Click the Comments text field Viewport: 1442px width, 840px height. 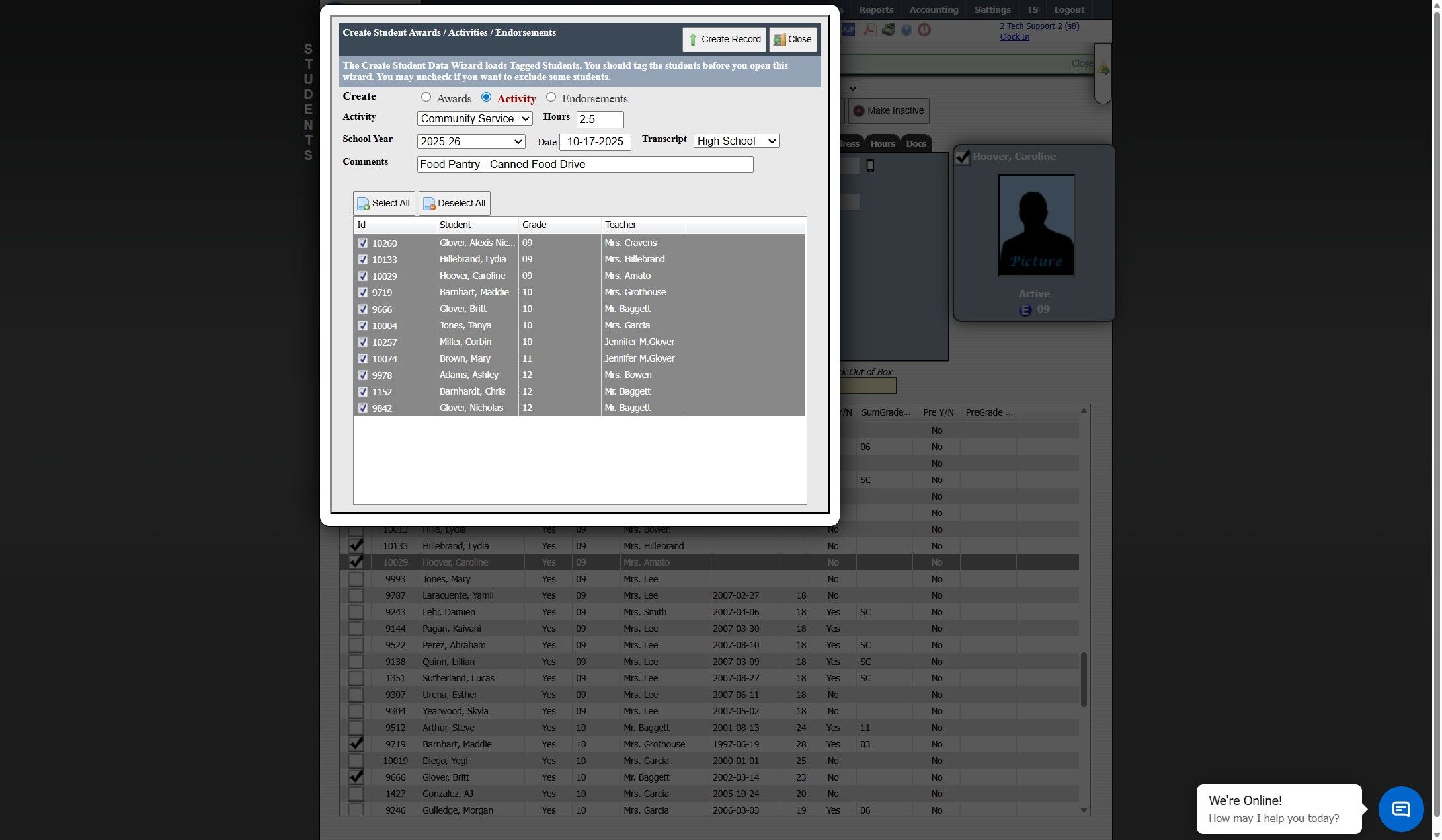[584, 164]
